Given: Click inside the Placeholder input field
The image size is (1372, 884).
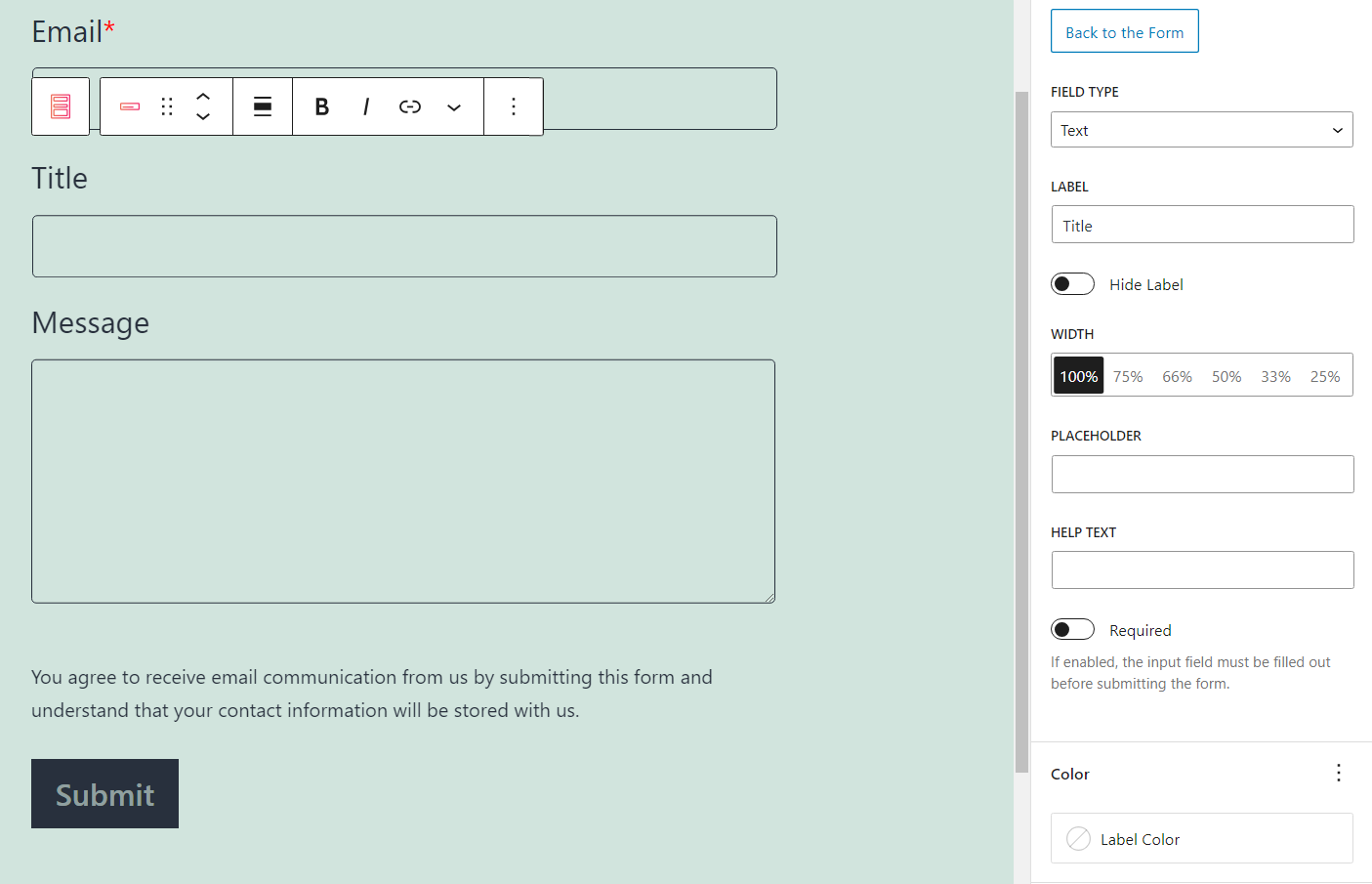Looking at the screenshot, I should [1201, 474].
